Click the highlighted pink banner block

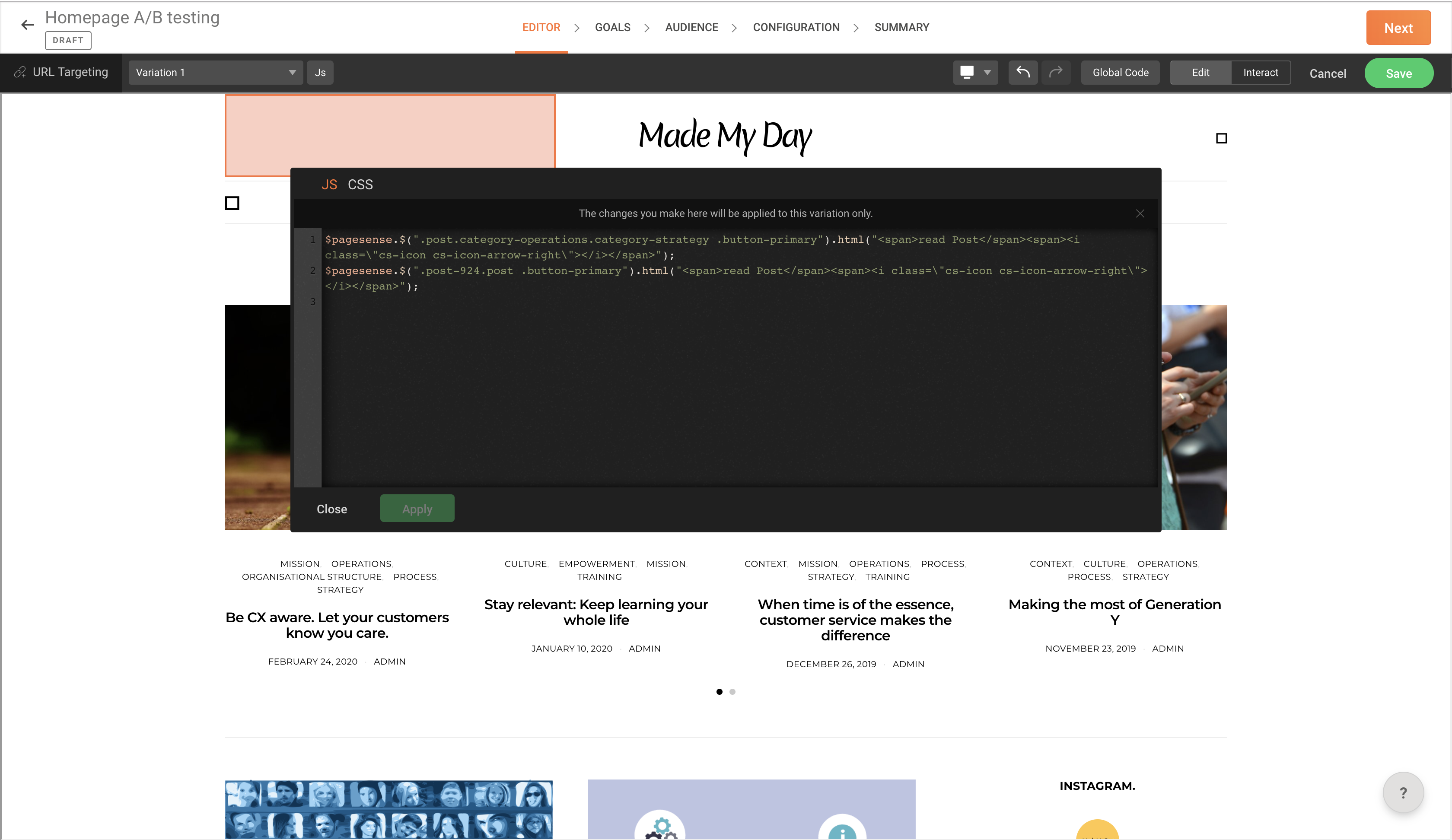tap(389, 131)
